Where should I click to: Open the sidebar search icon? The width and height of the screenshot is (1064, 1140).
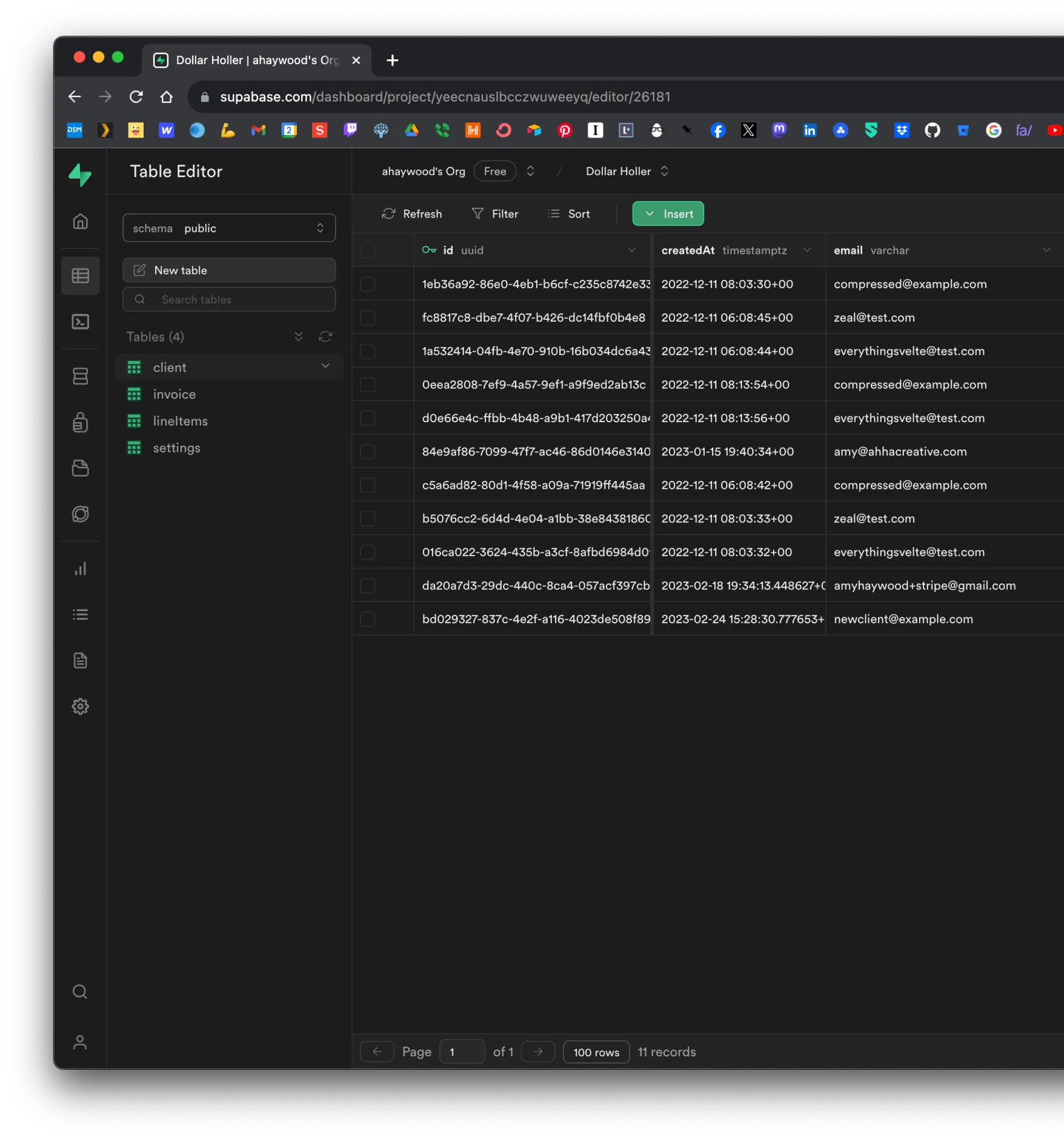[80, 992]
